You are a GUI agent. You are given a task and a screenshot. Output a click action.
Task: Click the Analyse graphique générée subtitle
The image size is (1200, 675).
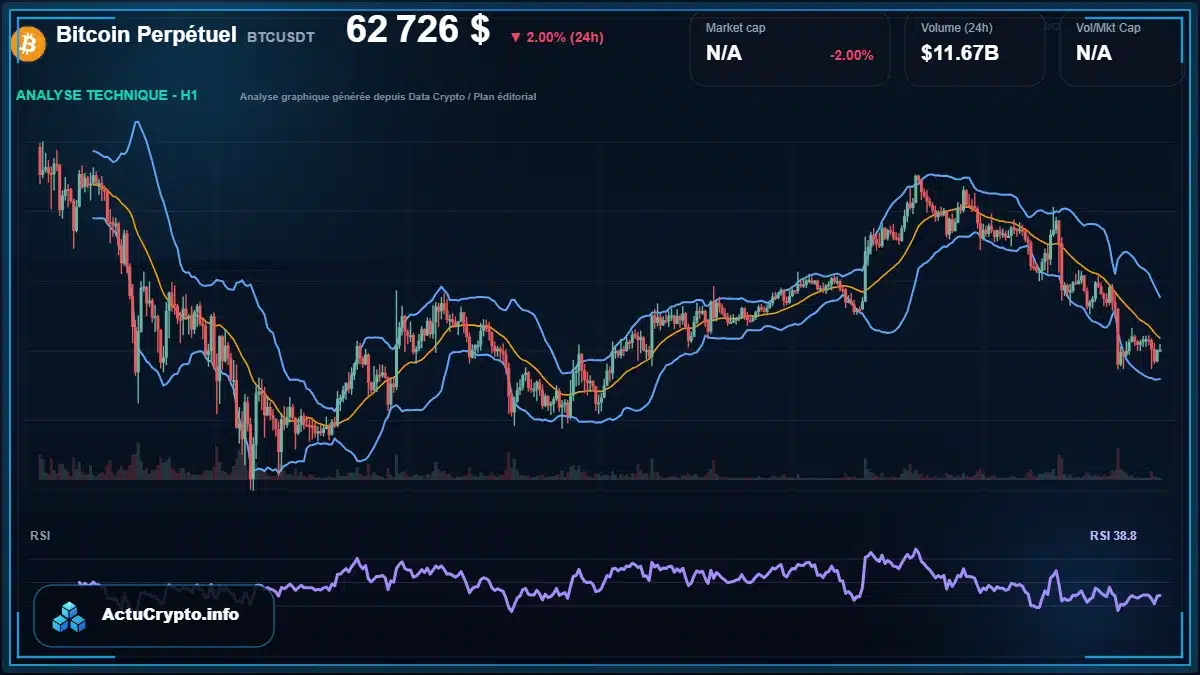click(x=388, y=97)
